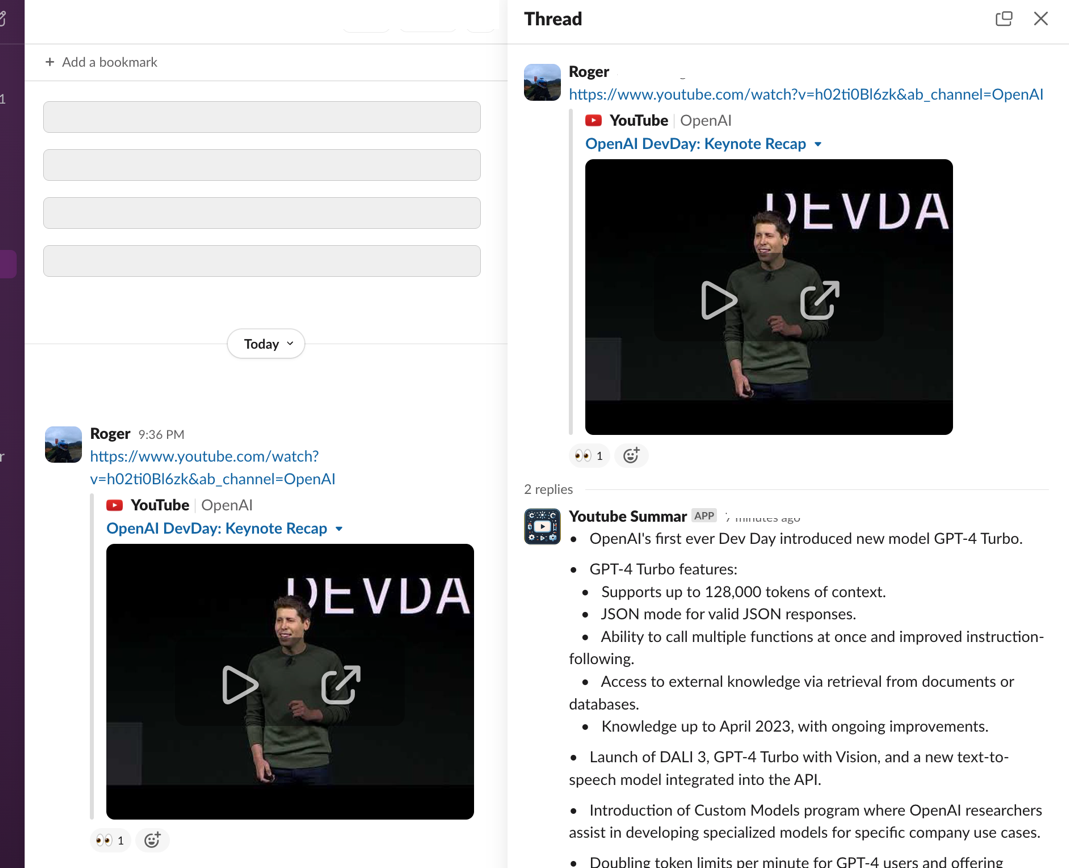Click the DevDay video thumbnail in Thread

pos(768,297)
